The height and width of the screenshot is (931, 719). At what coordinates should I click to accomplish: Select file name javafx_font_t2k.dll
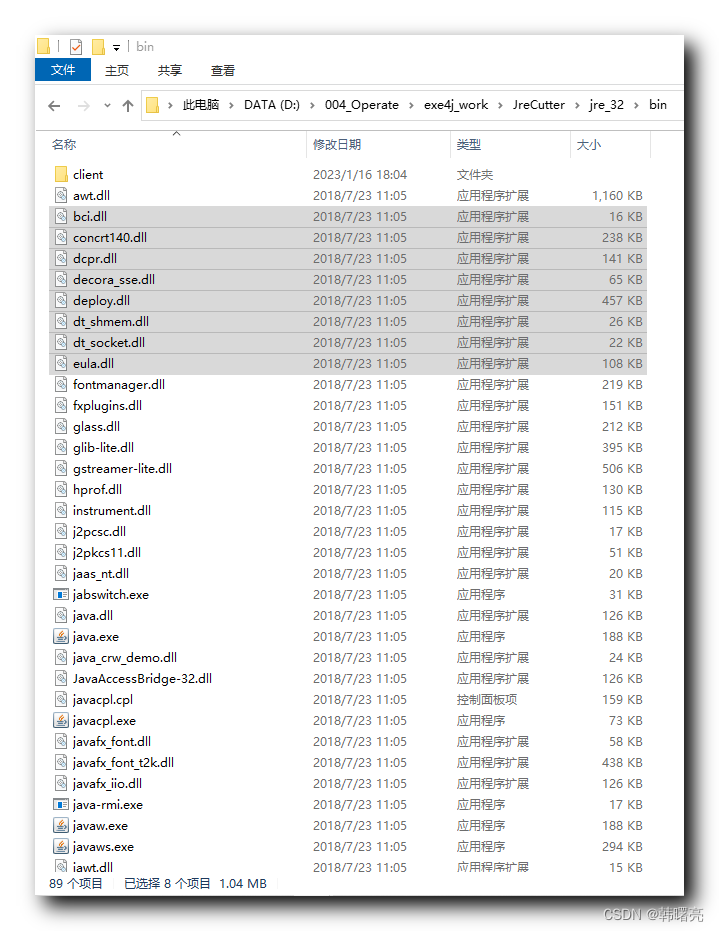123,762
